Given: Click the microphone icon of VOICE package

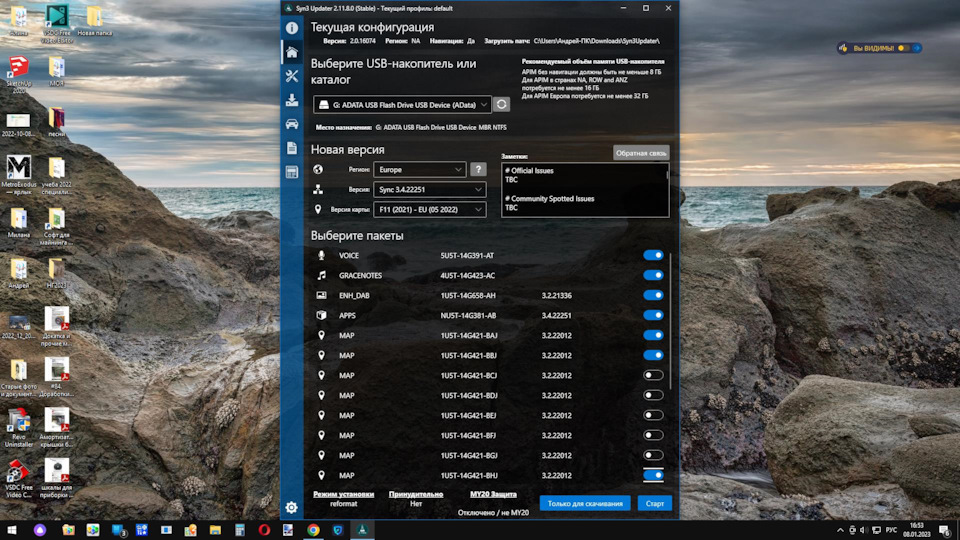Looking at the screenshot, I should (321, 255).
